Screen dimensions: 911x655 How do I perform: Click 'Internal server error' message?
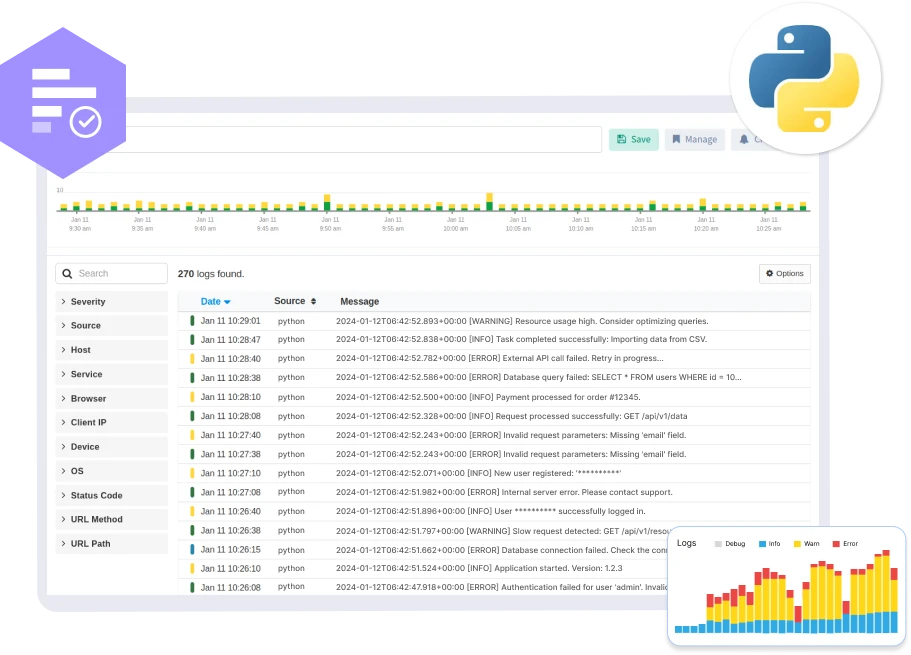[x=504, y=492]
